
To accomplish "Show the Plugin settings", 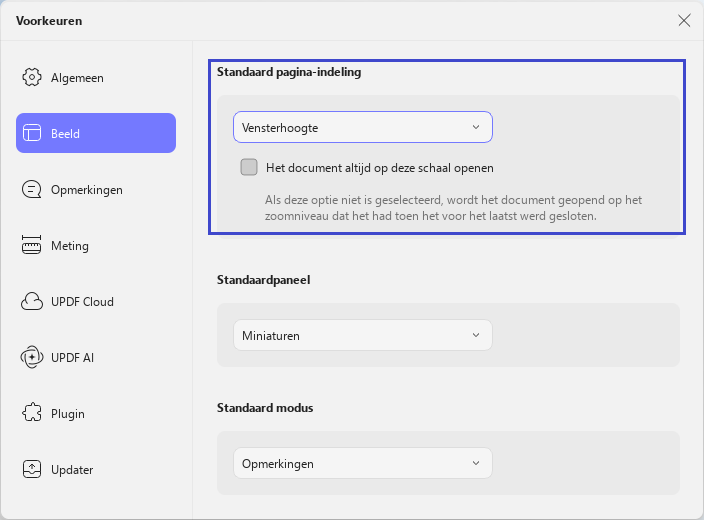I will pyautogui.click(x=96, y=413).
